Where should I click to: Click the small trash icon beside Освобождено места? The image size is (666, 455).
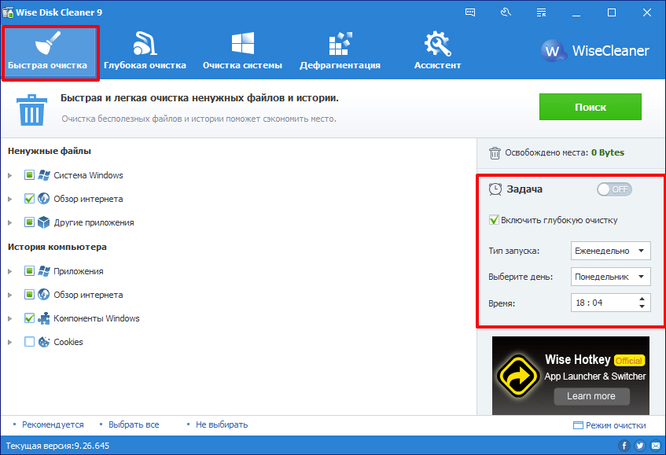click(x=494, y=153)
